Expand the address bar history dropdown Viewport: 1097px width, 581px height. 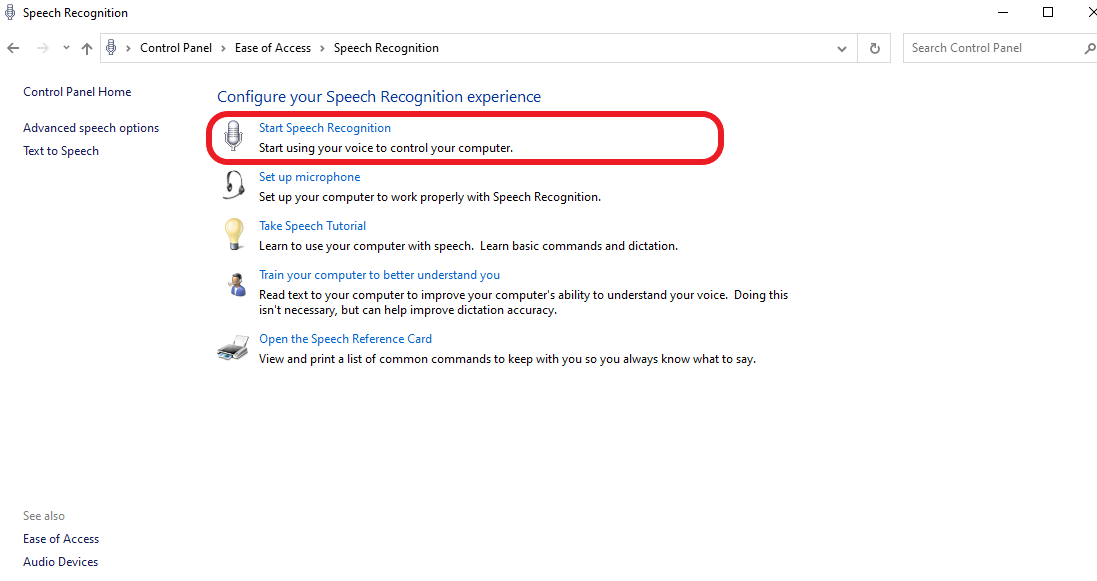[842, 48]
